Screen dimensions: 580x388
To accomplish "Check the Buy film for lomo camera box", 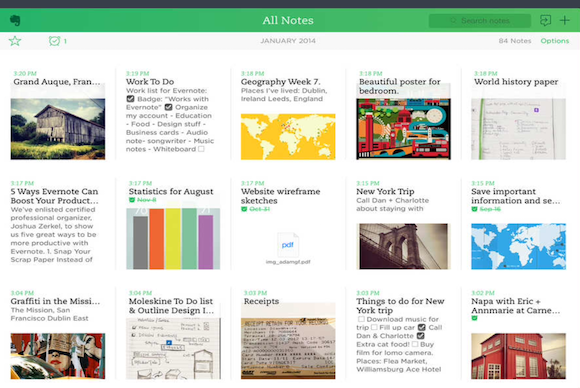I will [x=415, y=344].
